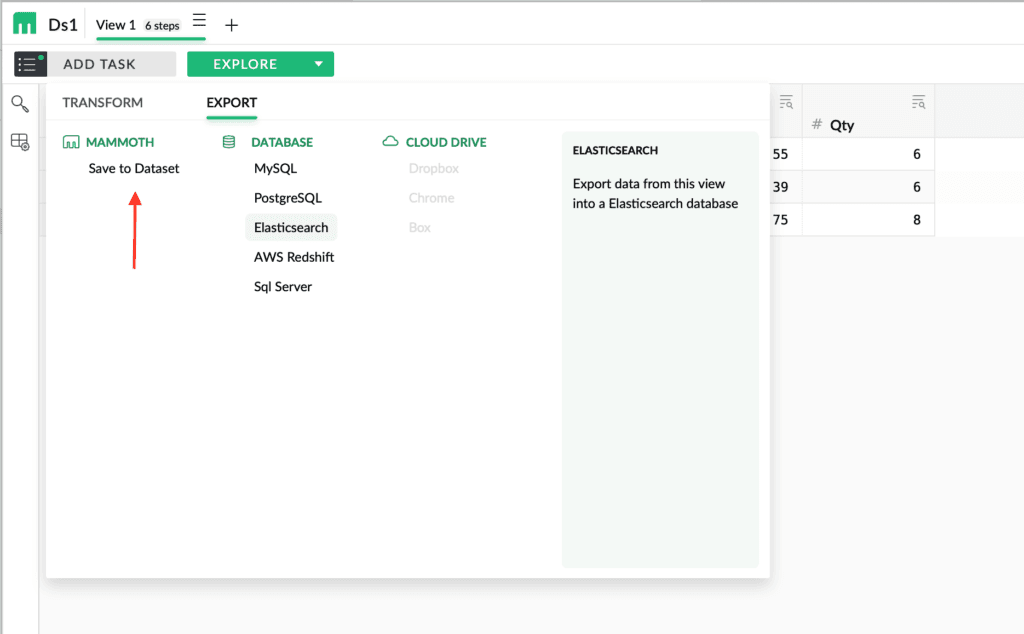Click the Qty cell in row 55
This screenshot has height=634, width=1024.
click(868, 154)
